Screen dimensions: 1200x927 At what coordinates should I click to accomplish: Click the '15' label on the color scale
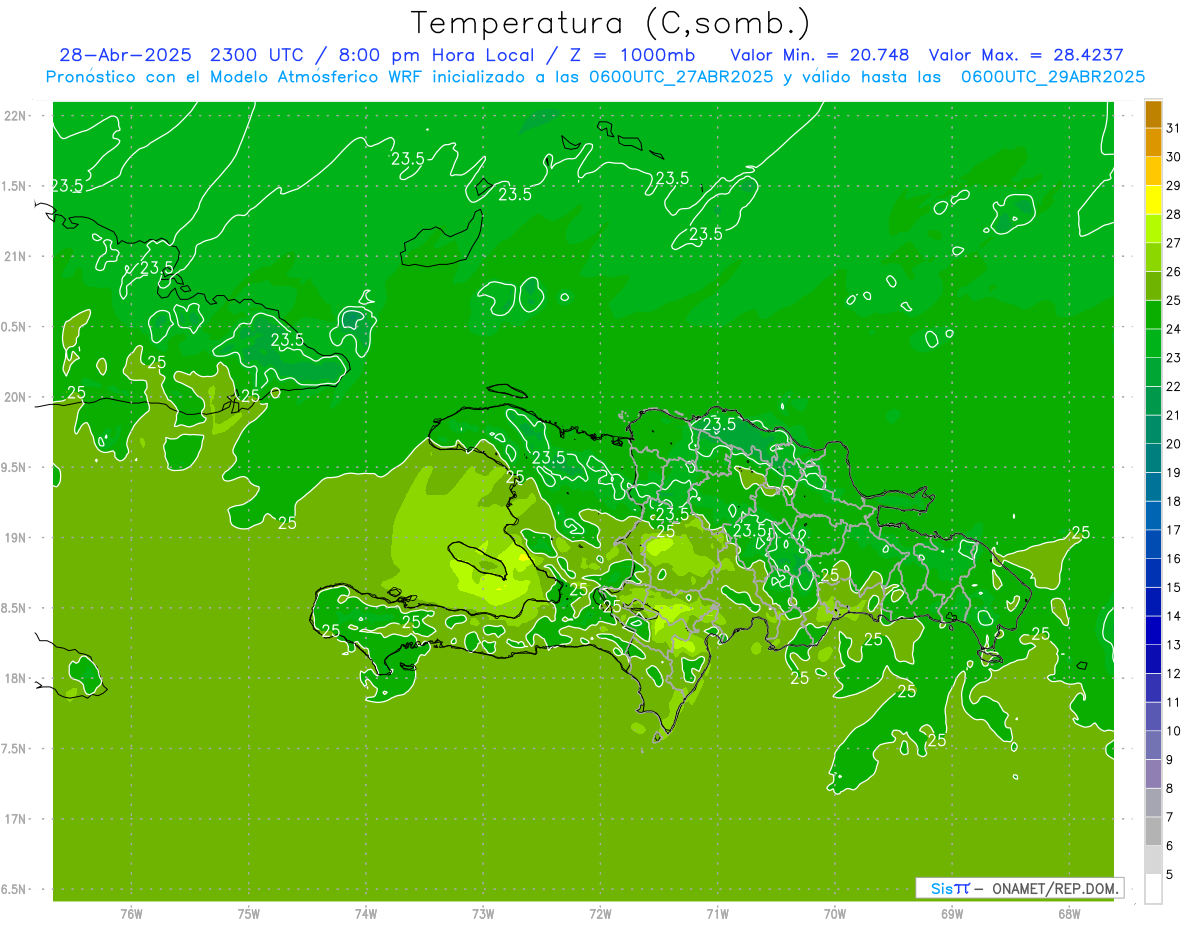point(1173,588)
